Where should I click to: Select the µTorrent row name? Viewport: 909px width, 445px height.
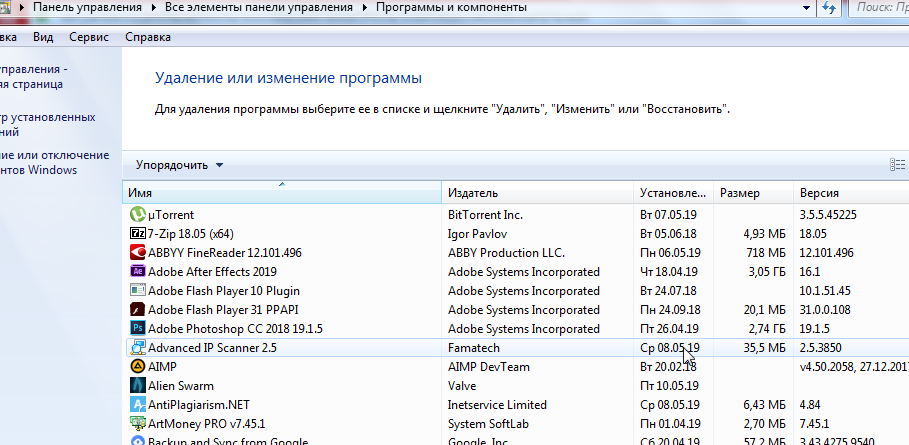171,215
